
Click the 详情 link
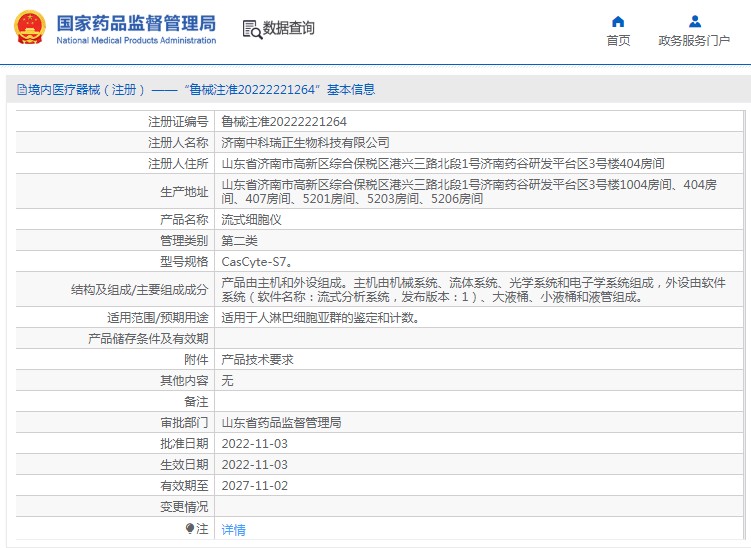[233, 530]
